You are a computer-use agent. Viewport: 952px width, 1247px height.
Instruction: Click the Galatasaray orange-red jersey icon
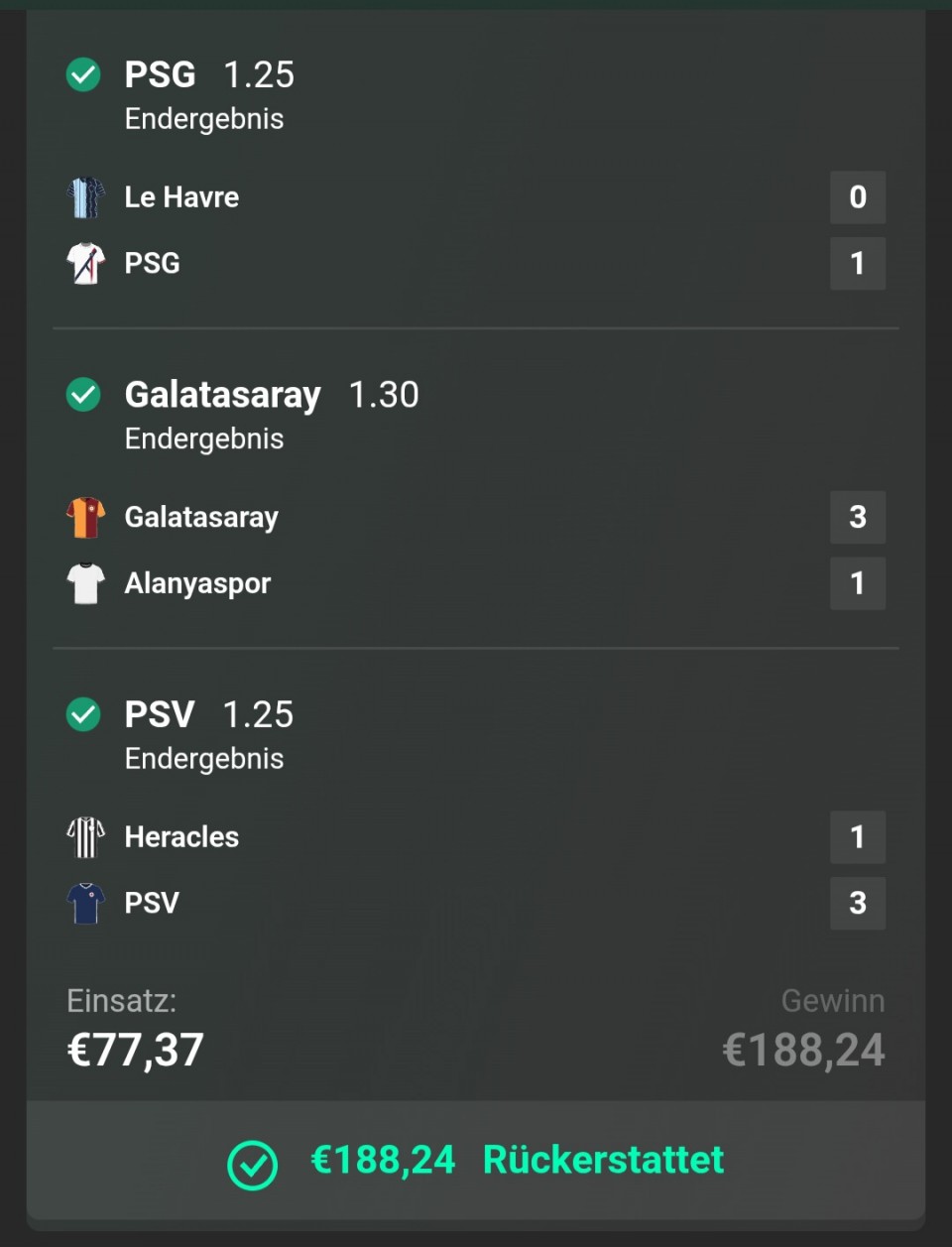[85, 518]
